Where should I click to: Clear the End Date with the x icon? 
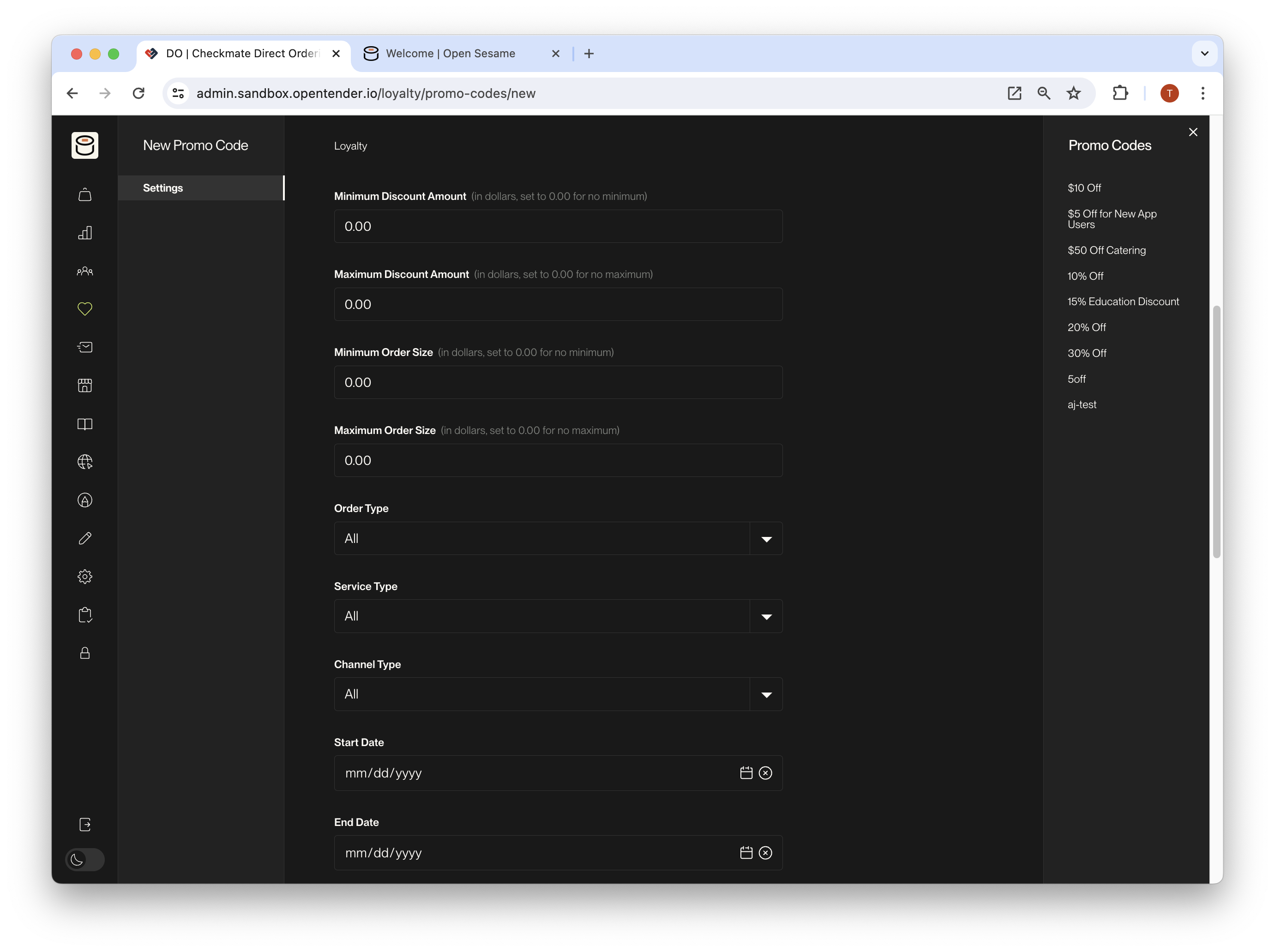[x=765, y=853]
